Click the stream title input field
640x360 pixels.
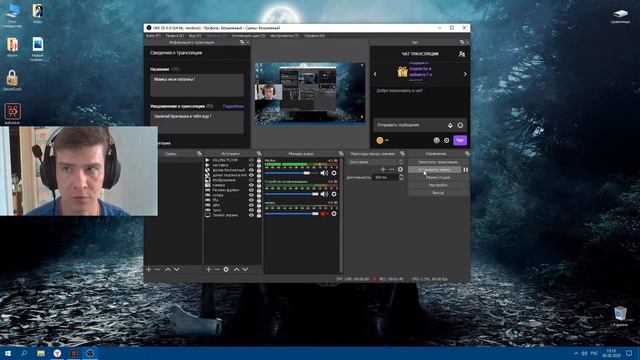(197, 85)
